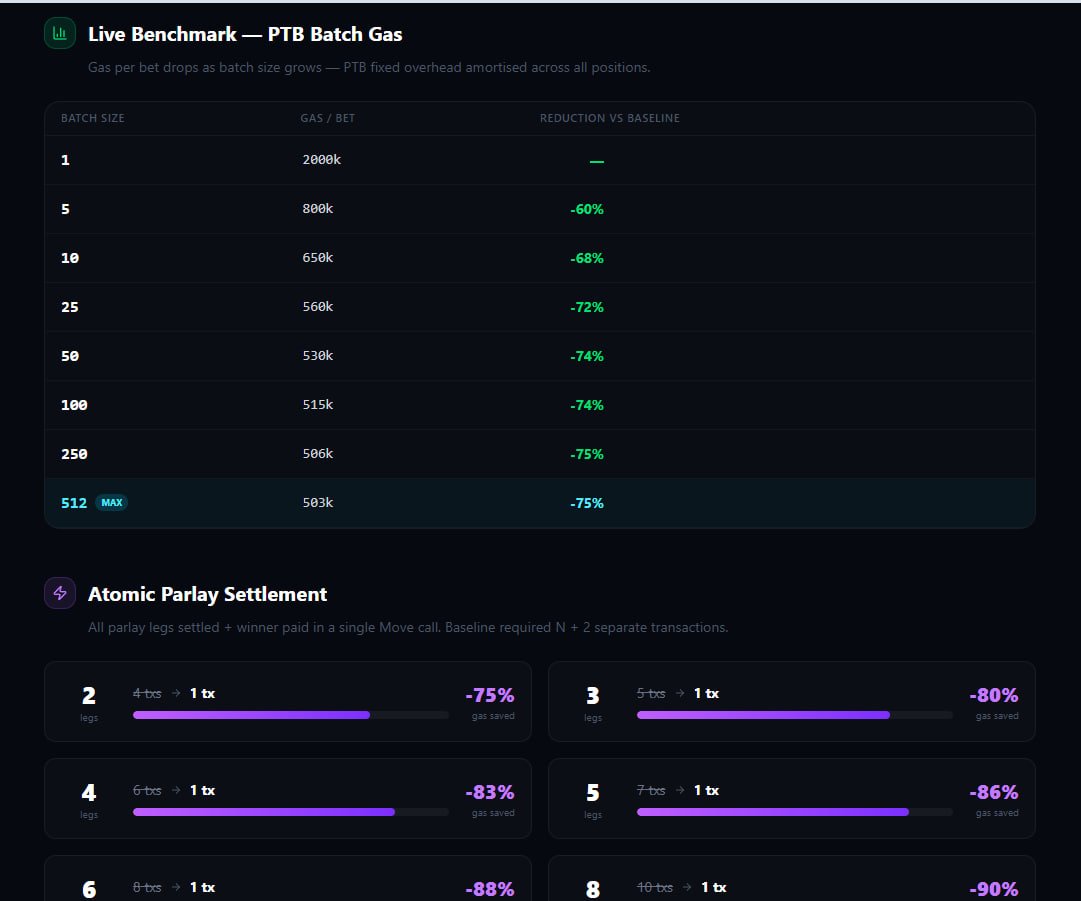Click the 5 legs progress bar

pyautogui.click(x=795, y=812)
